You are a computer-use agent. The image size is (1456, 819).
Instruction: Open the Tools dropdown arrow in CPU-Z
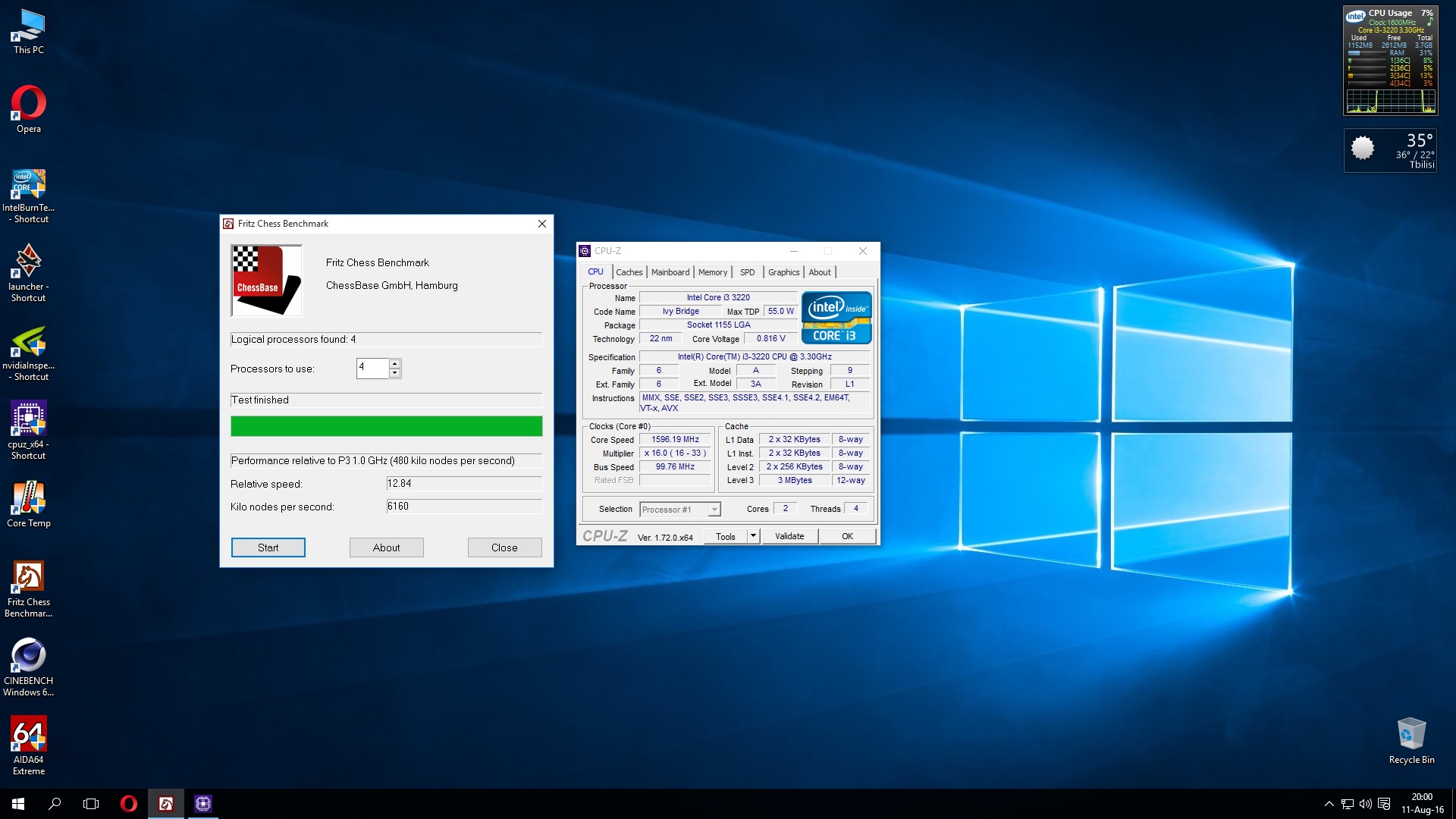753,536
